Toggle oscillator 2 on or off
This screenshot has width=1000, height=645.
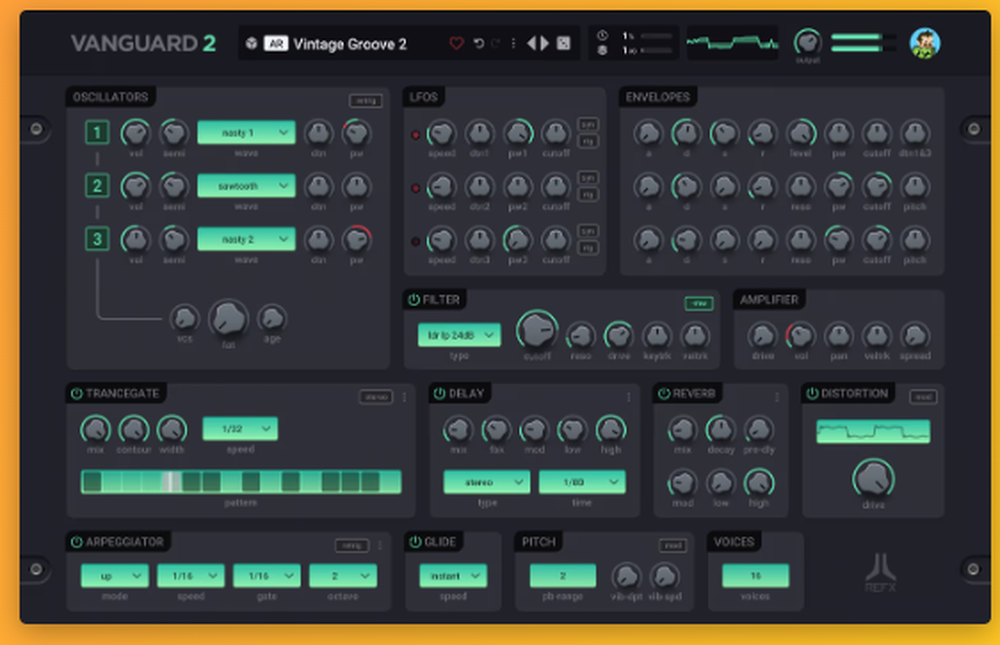97,186
